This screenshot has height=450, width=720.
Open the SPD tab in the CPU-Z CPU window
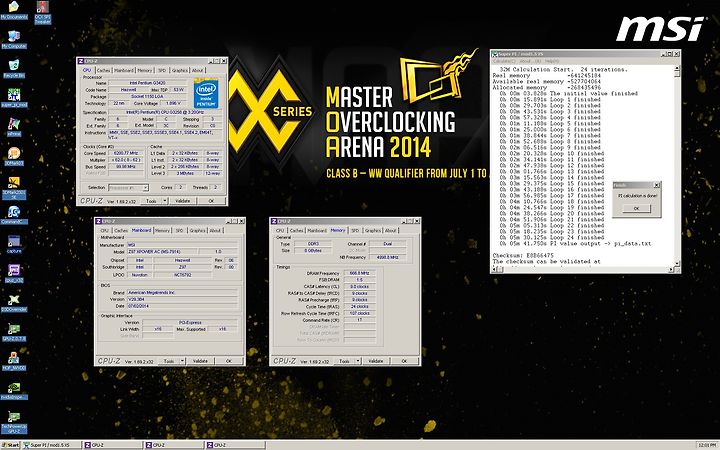coord(162,70)
